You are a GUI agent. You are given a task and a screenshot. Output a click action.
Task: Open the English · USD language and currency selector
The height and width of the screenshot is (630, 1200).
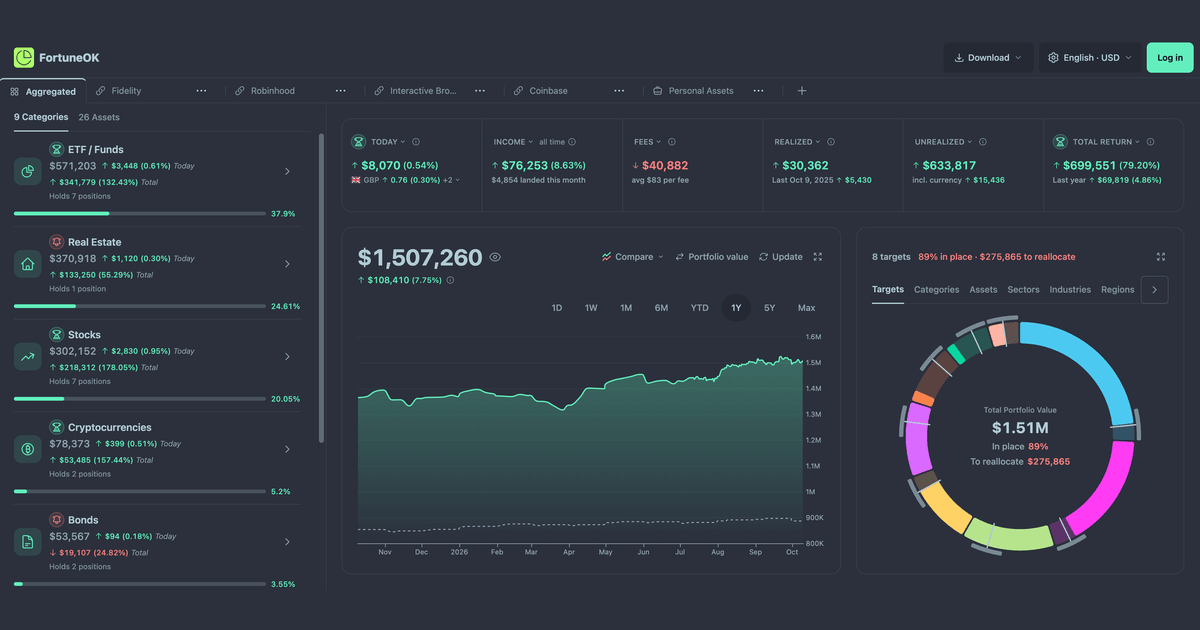(x=1089, y=58)
